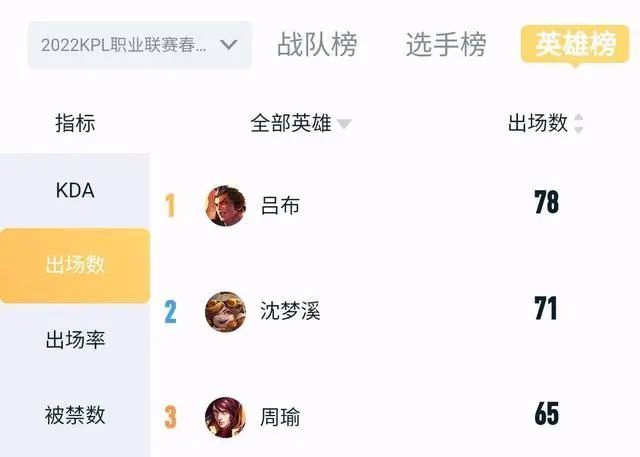This screenshot has height=457, width=640.
Task: Click the rank 1 gold number badge
Action: click(170, 206)
